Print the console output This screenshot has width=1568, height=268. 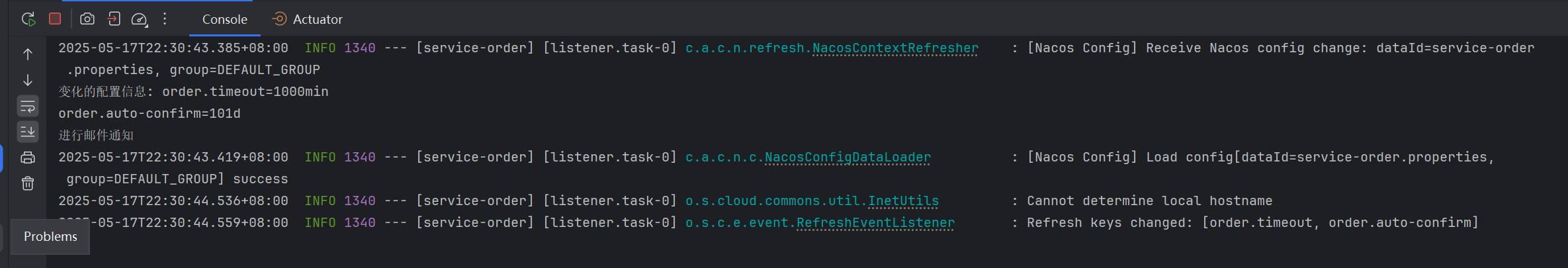pos(28,157)
